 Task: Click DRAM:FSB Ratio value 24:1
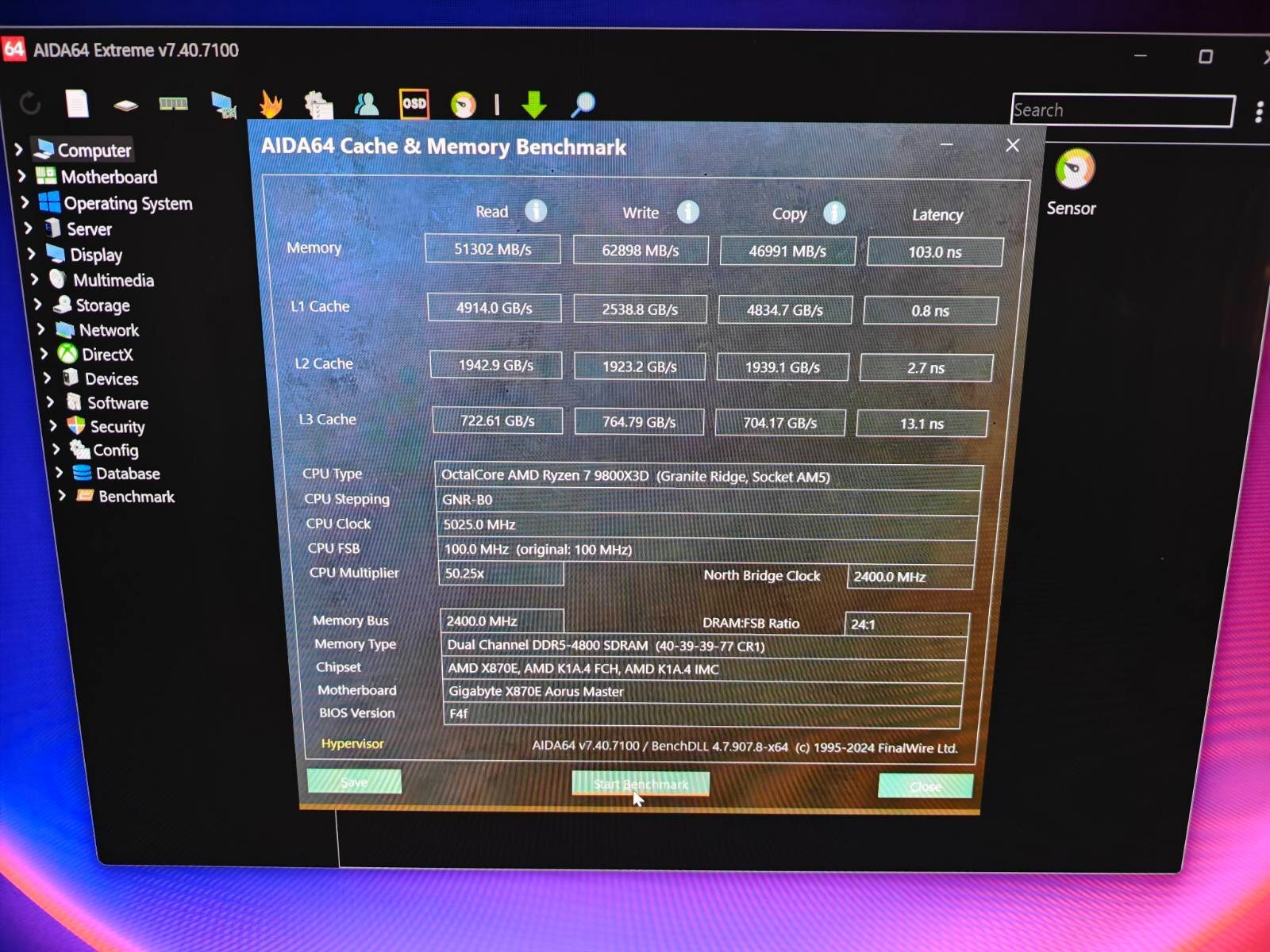point(906,624)
